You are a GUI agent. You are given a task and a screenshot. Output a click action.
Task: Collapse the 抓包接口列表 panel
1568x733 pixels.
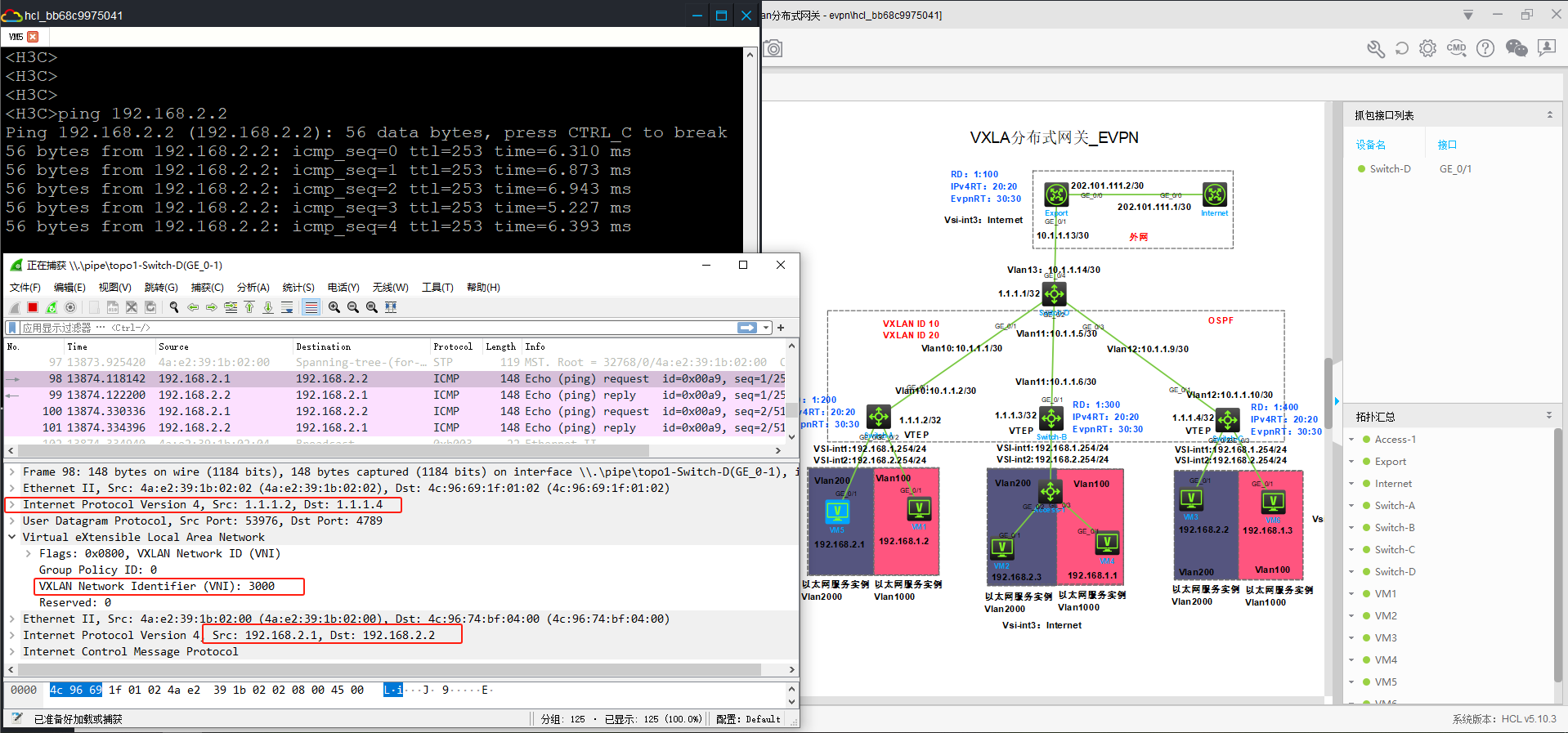coord(1549,115)
